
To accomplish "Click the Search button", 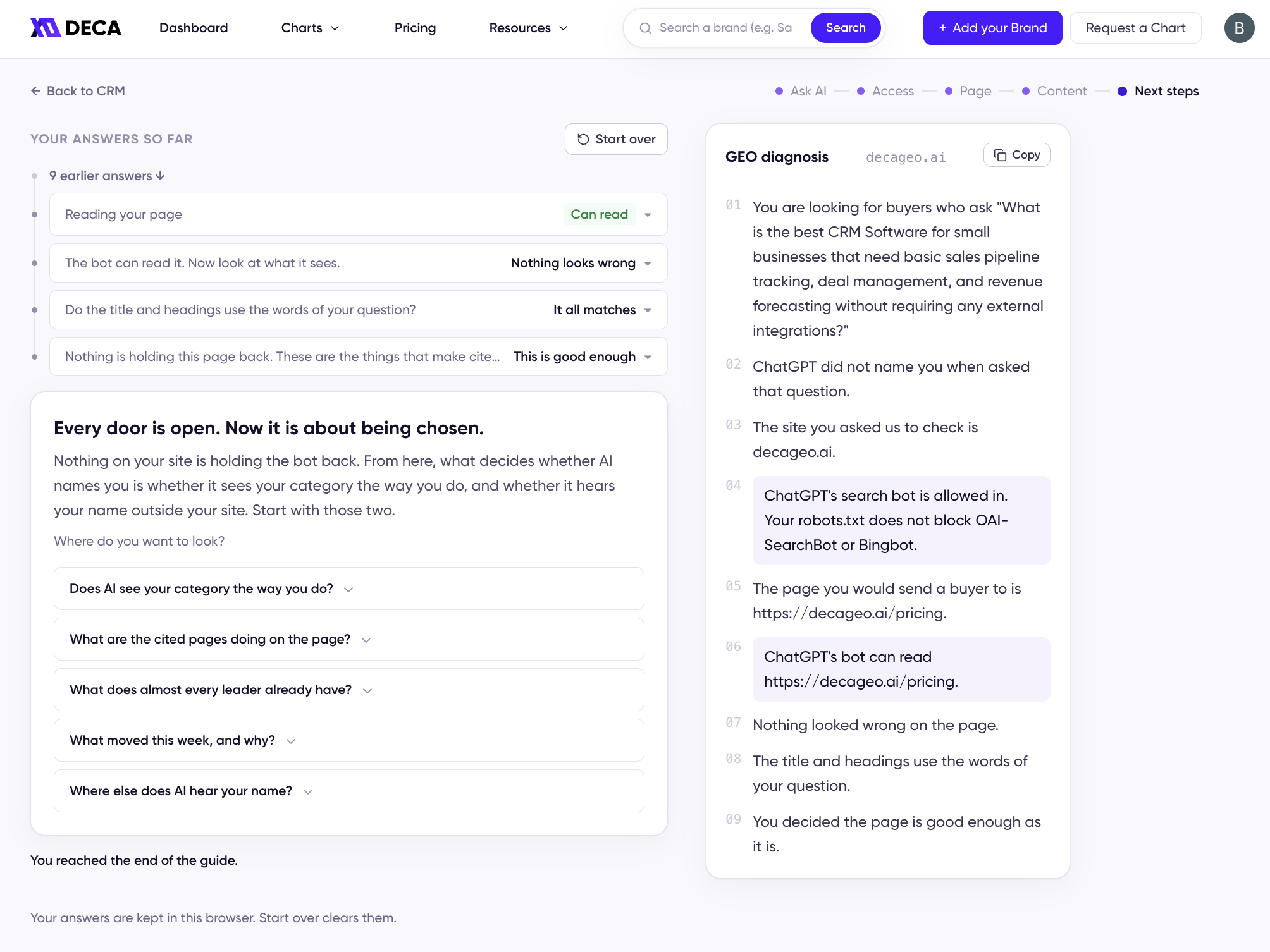I will [846, 28].
